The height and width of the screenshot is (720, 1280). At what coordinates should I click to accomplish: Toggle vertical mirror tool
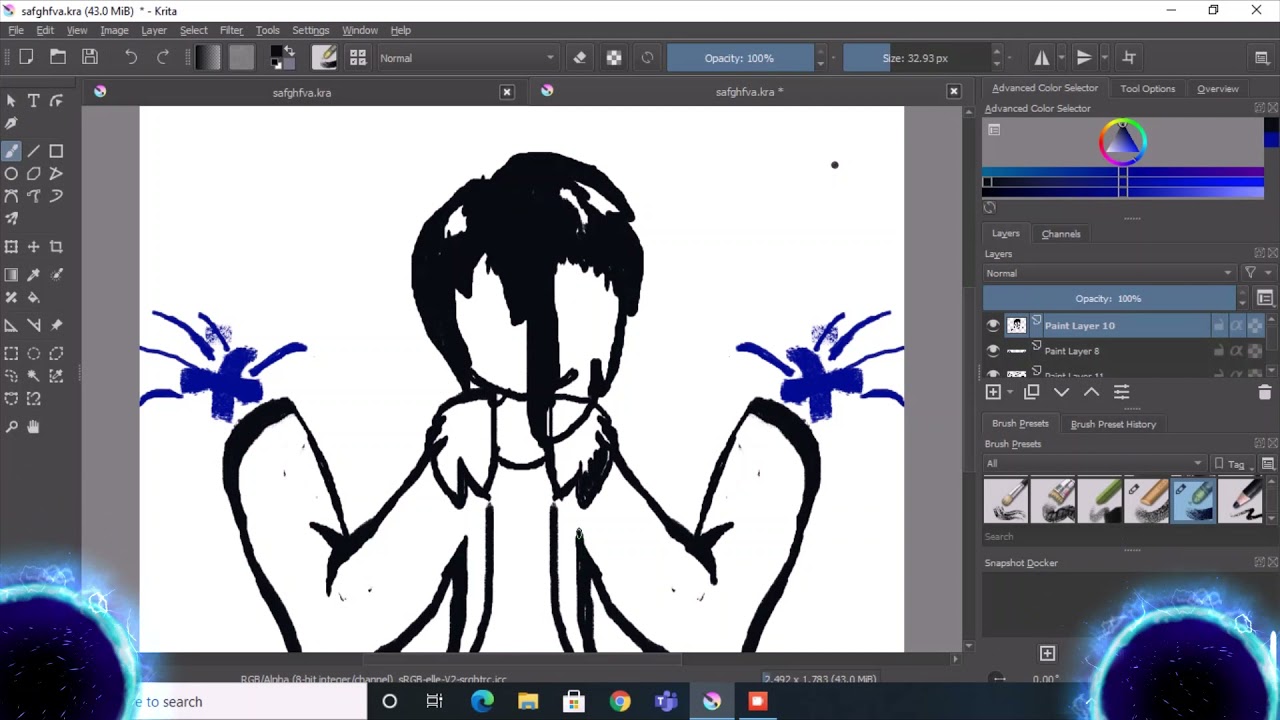pyautogui.click(x=1084, y=58)
